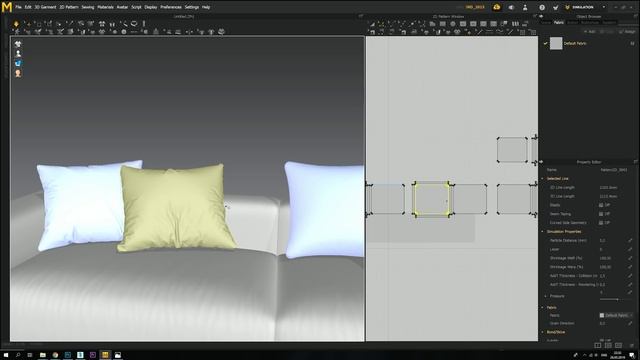Click the grid icon in 2D toolbar bottom row
The height and width of the screenshot is (360, 640).
pos(523,32)
